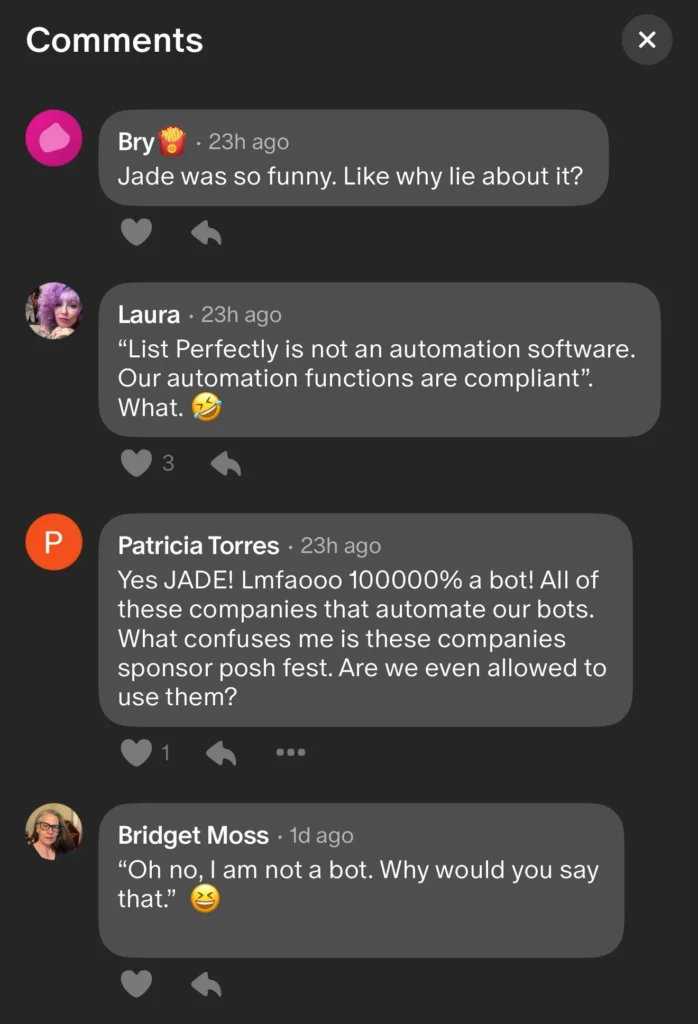
Task: Tap the Comments header title
Action: pyautogui.click(x=114, y=40)
